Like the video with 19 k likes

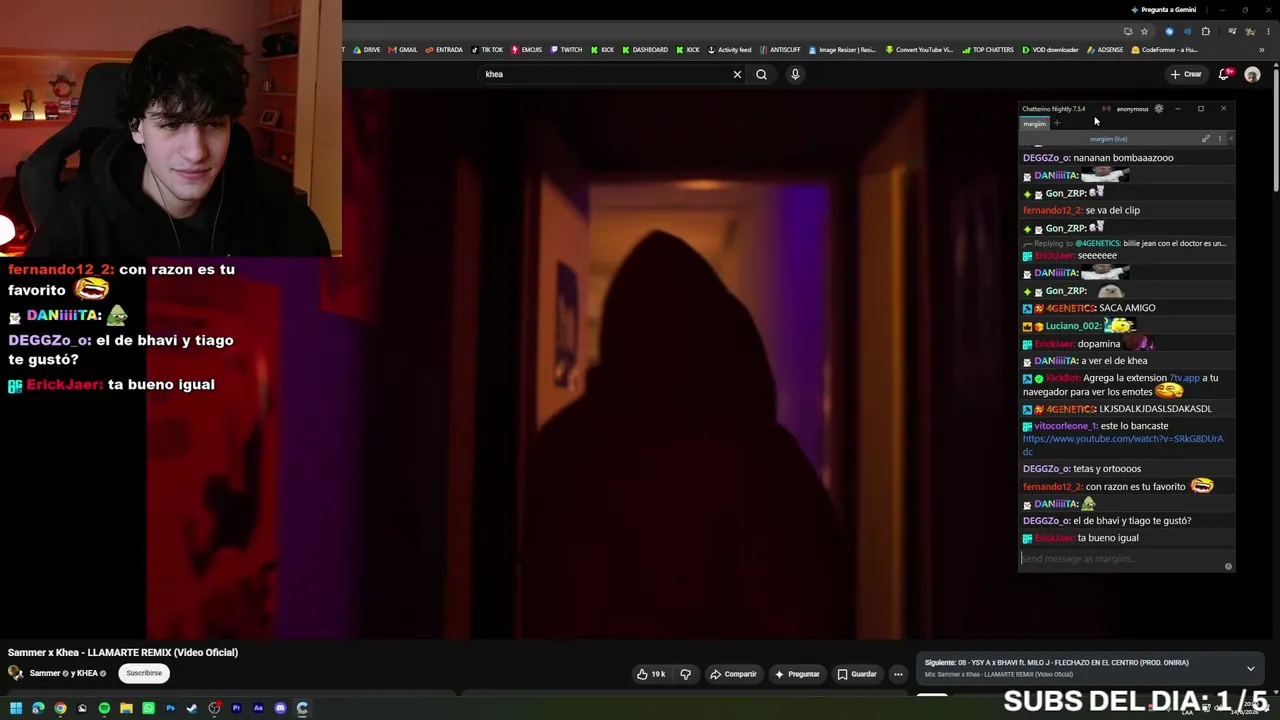(651, 674)
